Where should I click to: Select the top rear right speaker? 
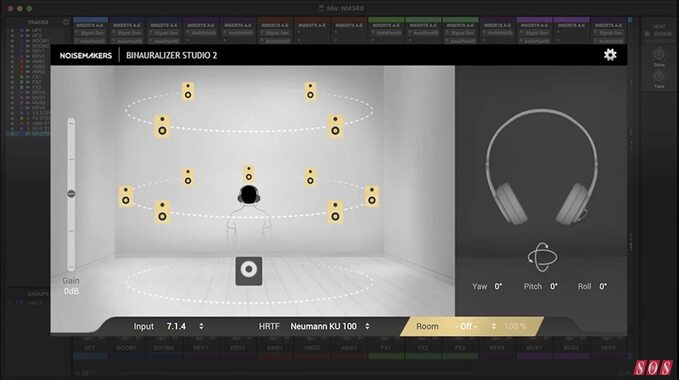point(335,126)
